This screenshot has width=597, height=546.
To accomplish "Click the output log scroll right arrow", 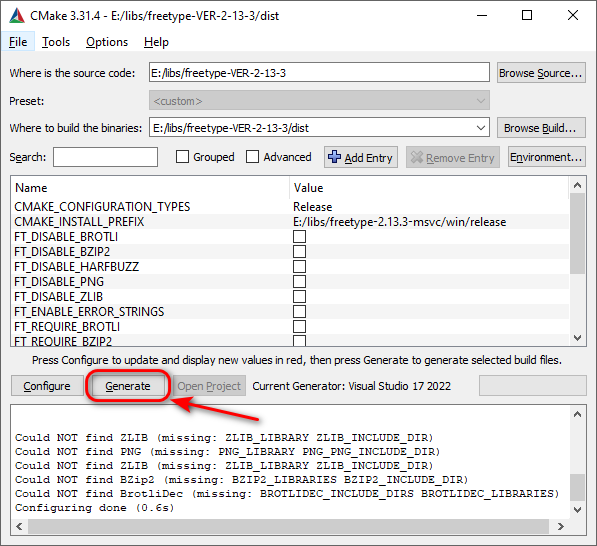I will pos(560,527).
